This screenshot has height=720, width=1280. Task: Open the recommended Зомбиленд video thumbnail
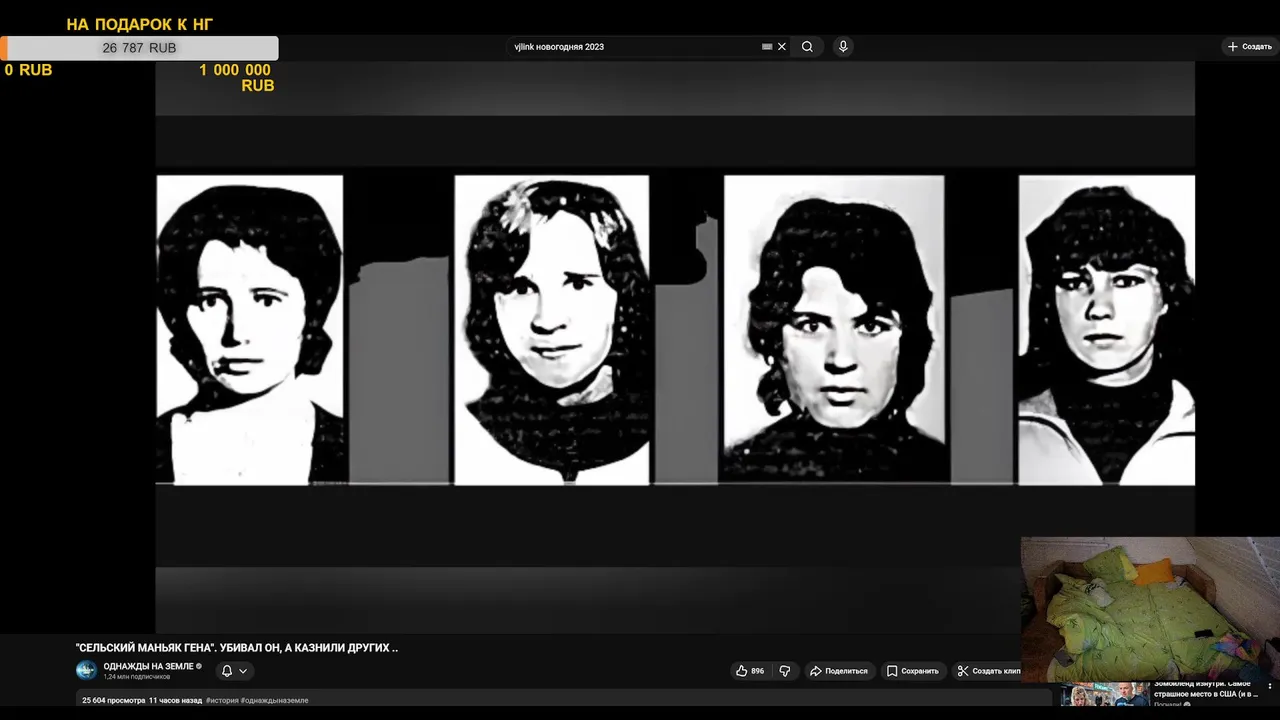click(x=1105, y=695)
